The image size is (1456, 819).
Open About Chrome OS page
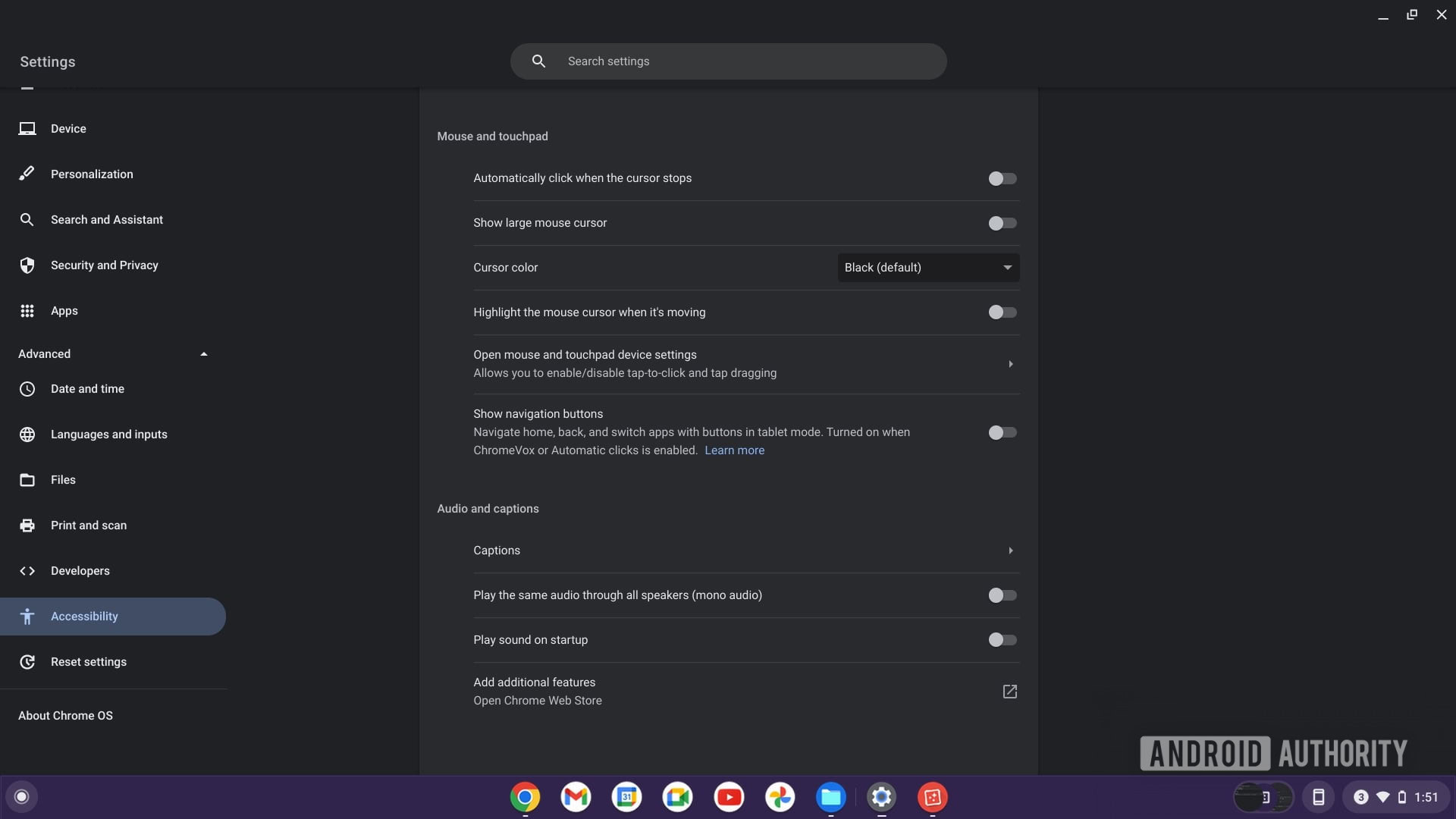click(65, 716)
